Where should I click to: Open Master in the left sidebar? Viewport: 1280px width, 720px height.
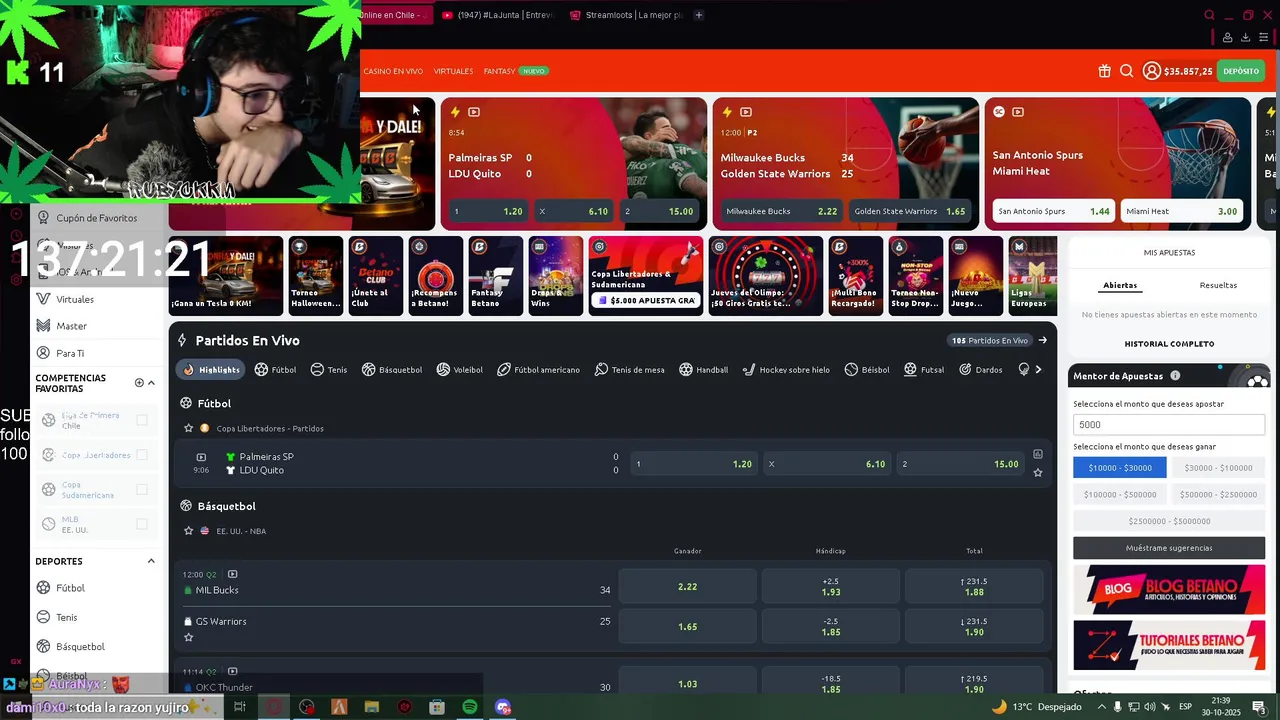pos(72,326)
